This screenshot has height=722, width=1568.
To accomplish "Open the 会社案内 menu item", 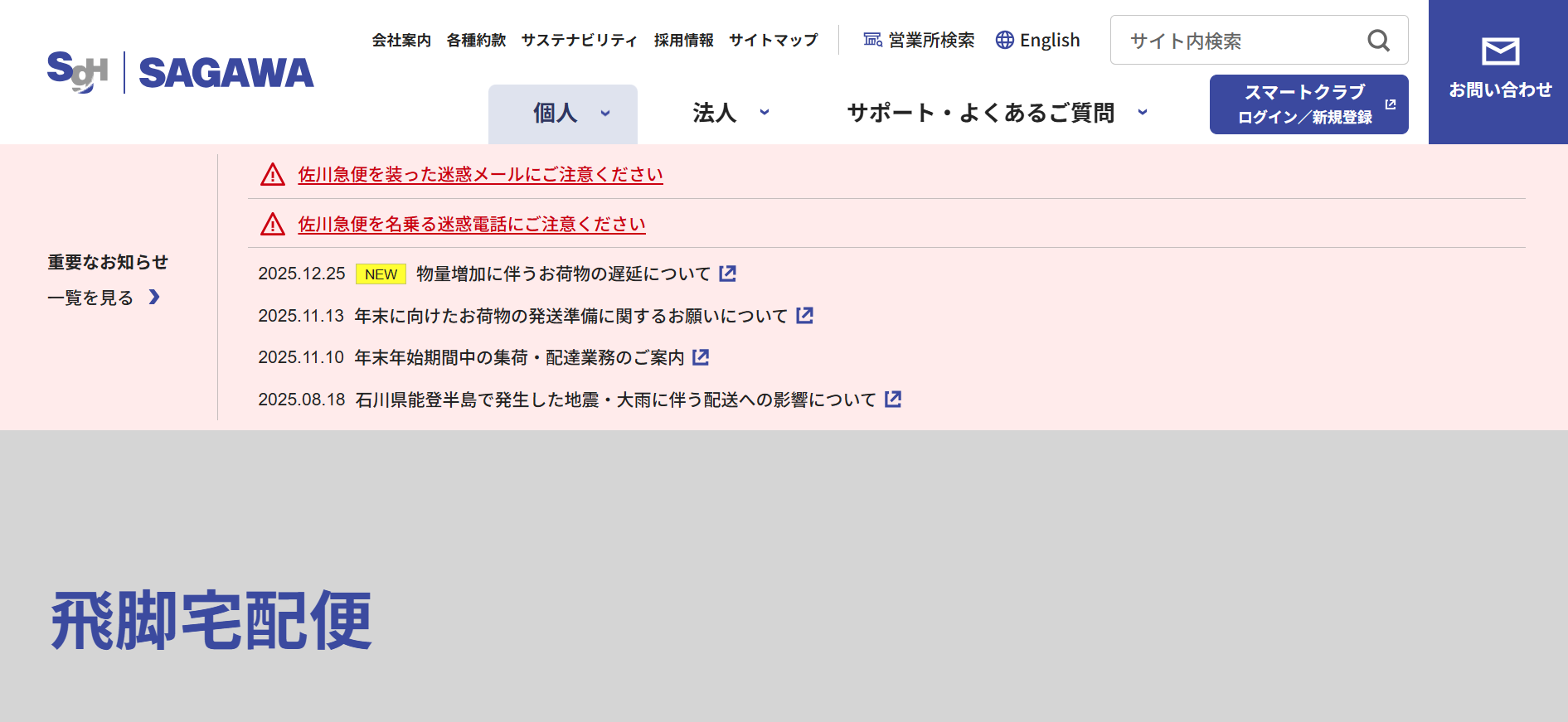I will [x=401, y=41].
